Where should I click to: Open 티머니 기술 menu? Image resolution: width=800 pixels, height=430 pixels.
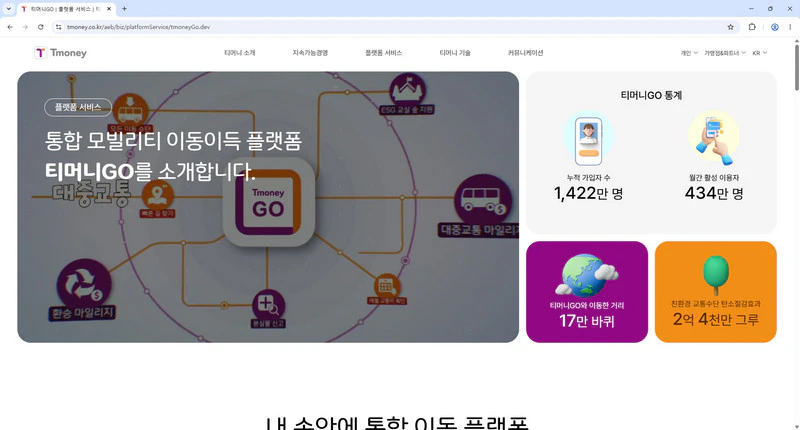[455, 53]
